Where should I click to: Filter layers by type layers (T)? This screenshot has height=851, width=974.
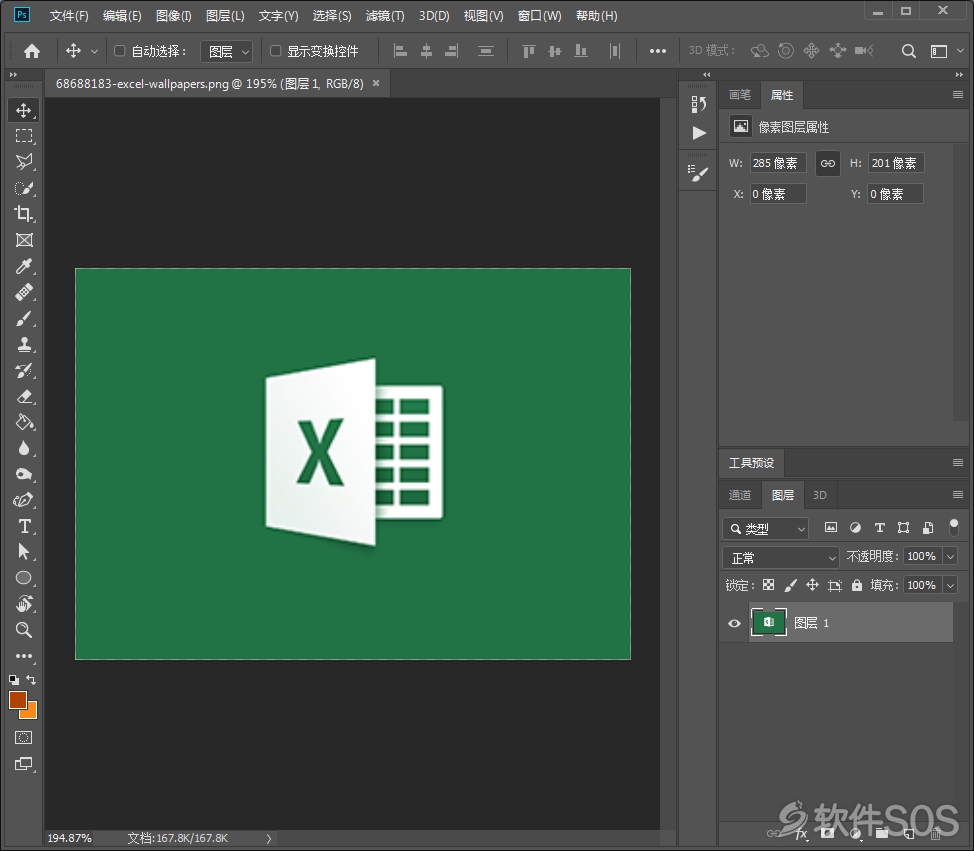click(880, 528)
